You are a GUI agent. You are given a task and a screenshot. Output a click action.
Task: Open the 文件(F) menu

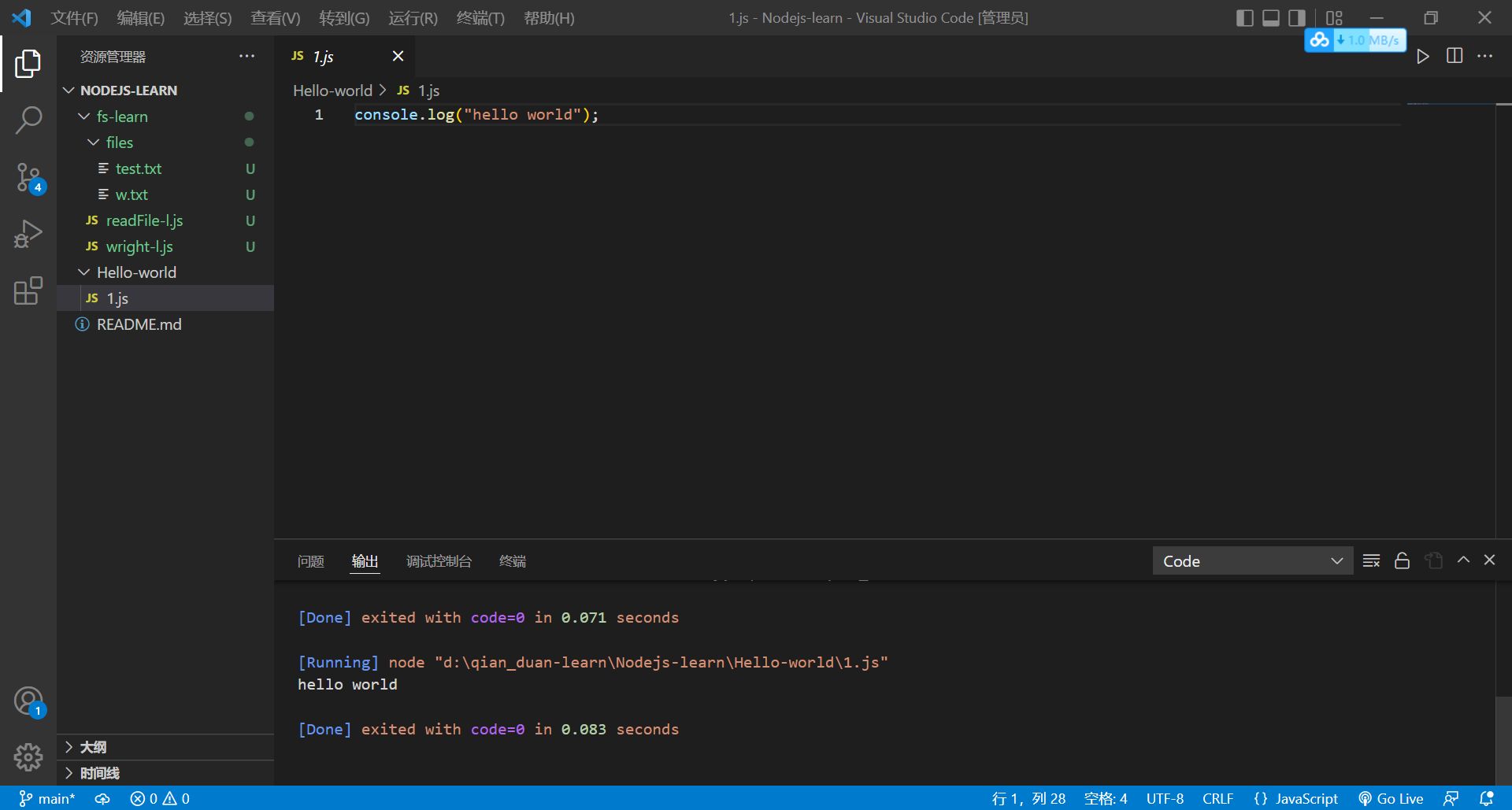pyautogui.click(x=74, y=17)
